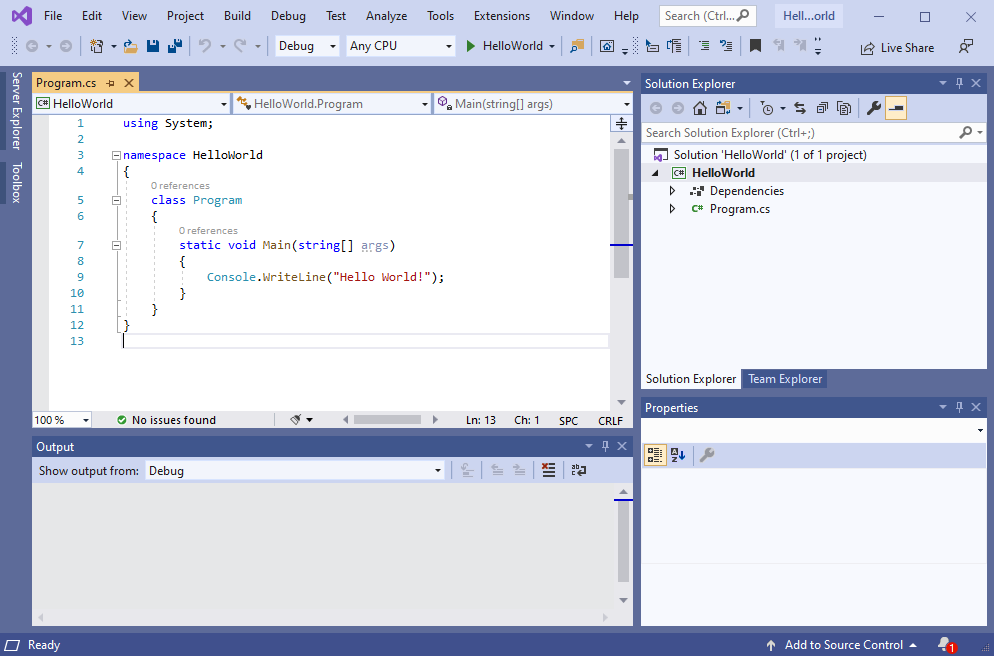Click the Open File folder icon
The width and height of the screenshot is (994, 656).
tap(131, 46)
